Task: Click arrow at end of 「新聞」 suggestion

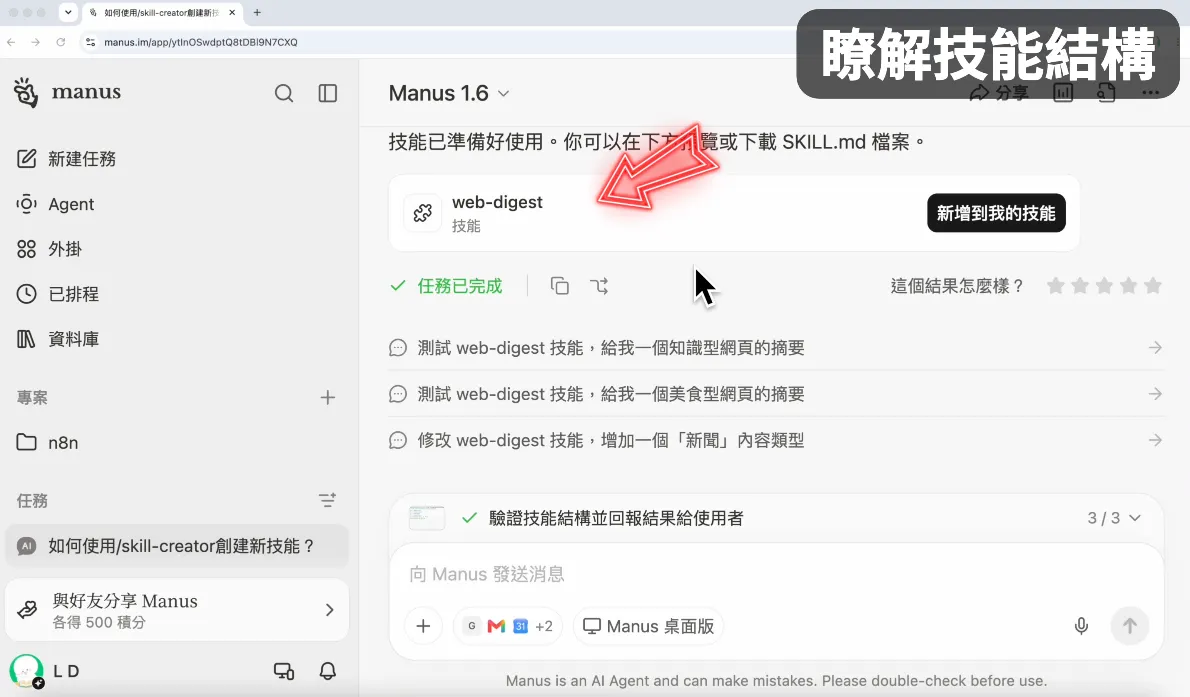Action: point(1155,440)
